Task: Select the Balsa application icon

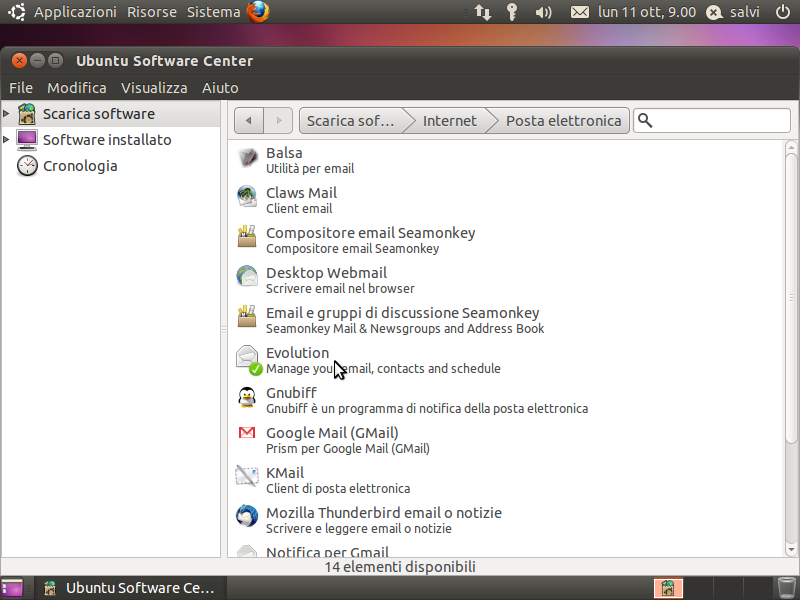Action: [x=247, y=159]
